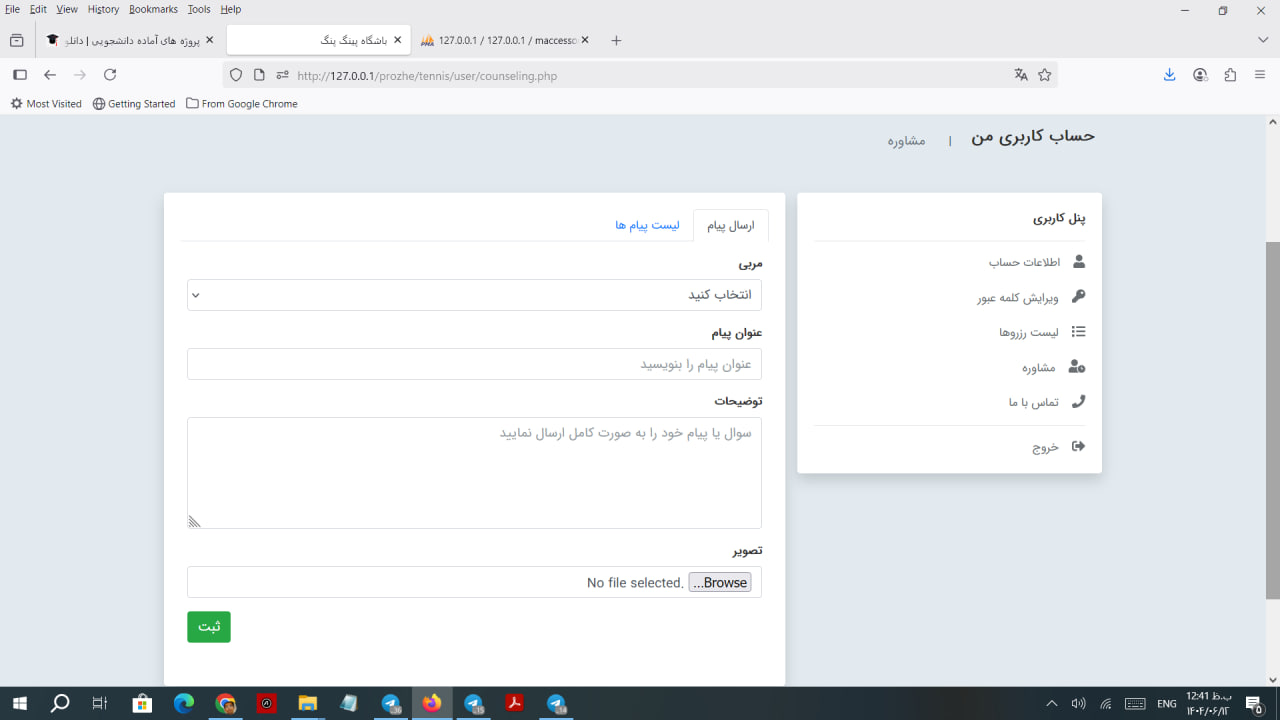Click Browse to choose an image file
The height and width of the screenshot is (720, 1280).
(719, 583)
